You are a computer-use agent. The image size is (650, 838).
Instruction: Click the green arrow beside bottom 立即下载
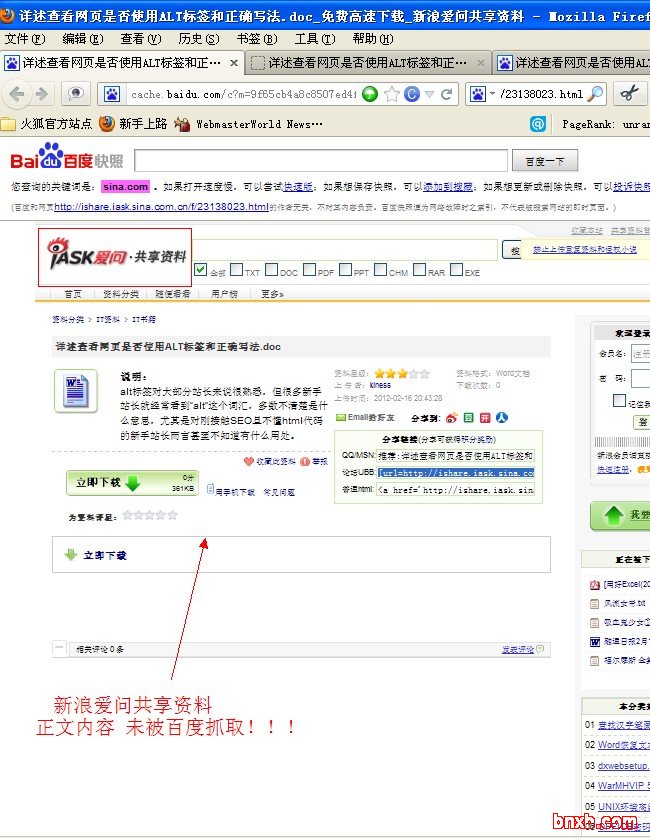tap(70, 554)
